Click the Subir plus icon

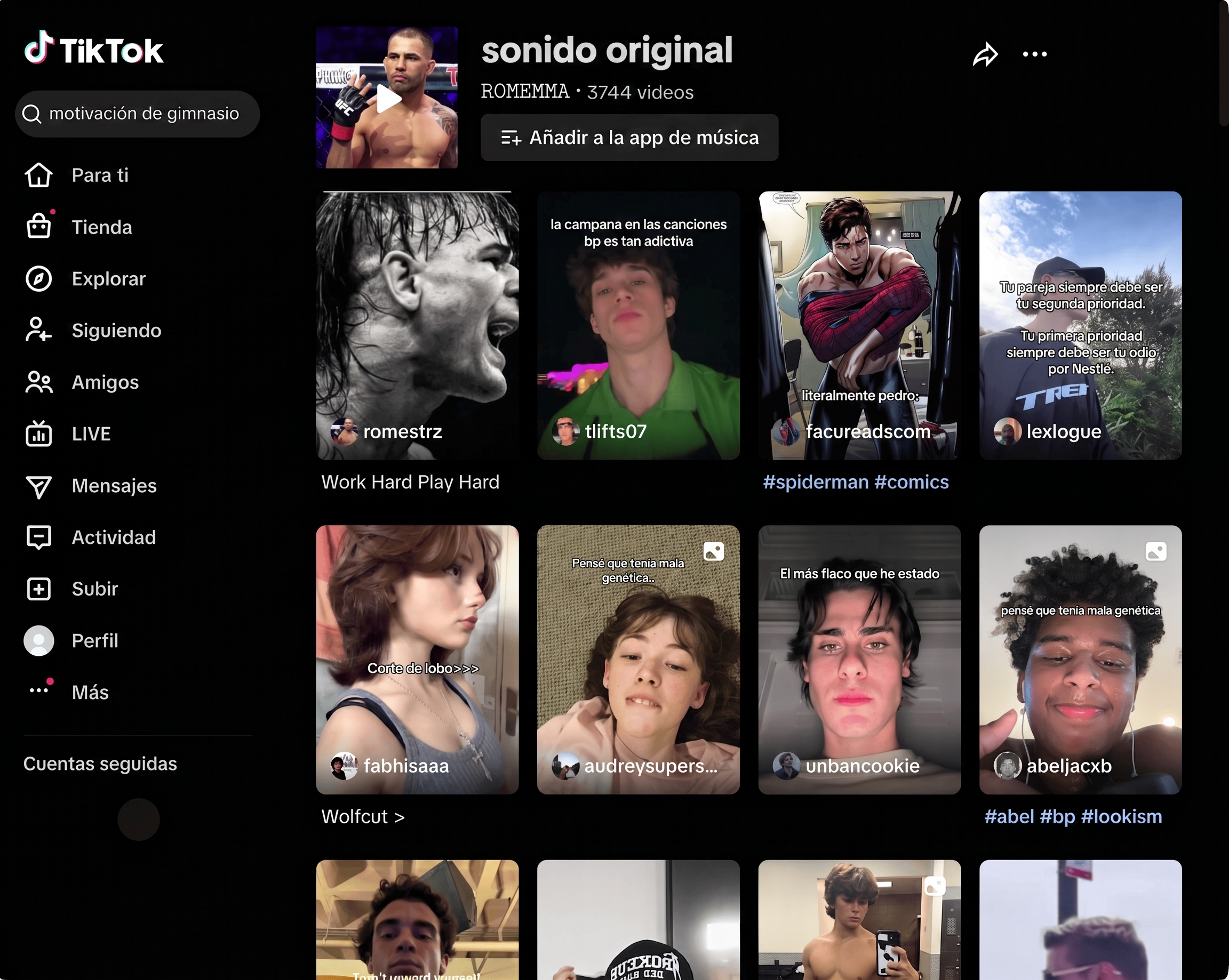tap(39, 589)
